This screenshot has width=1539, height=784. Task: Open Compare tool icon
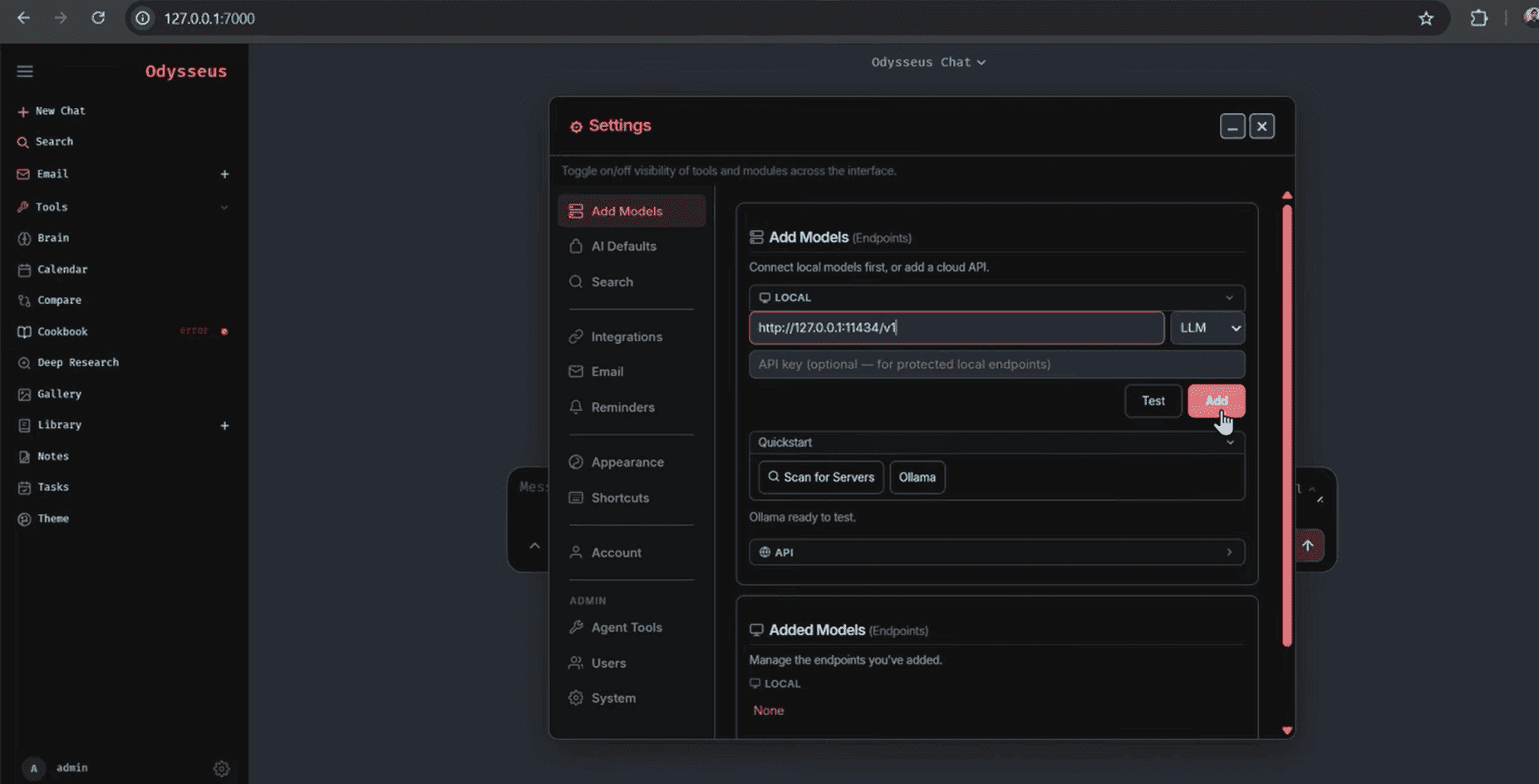[24, 301]
